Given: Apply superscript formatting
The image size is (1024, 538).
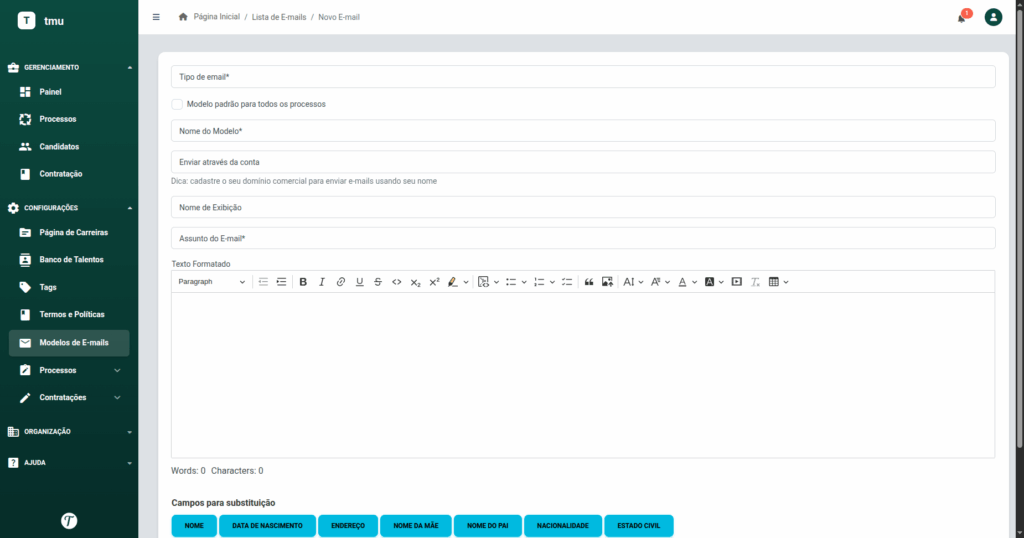Looking at the screenshot, I should tap(434, 282).
